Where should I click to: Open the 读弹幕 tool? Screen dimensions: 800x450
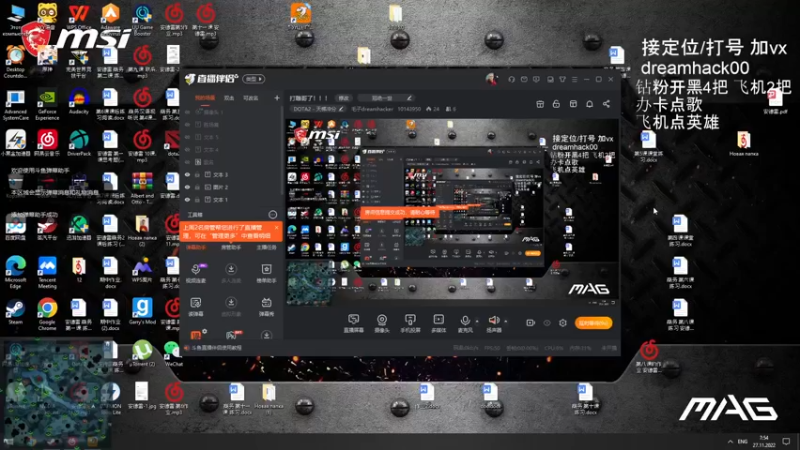pyautogui.click(x=196, y=307)
